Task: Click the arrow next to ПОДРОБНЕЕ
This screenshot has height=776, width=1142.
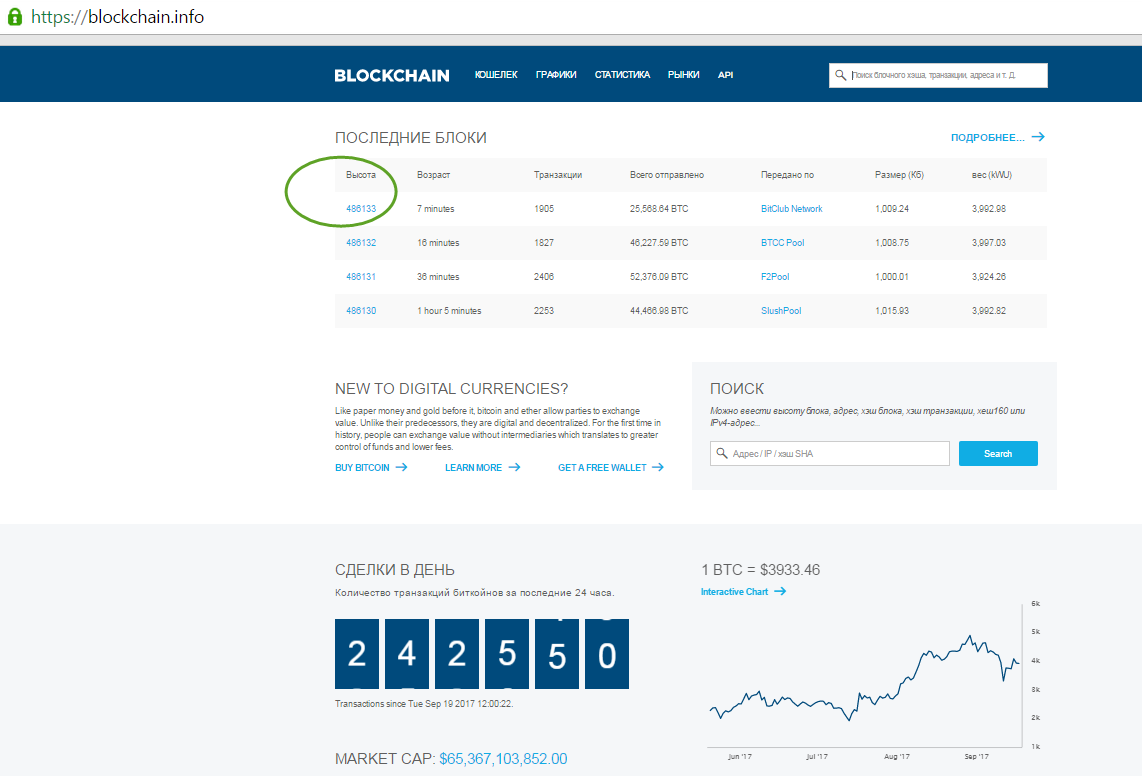Action: (x=1038, y=137)
